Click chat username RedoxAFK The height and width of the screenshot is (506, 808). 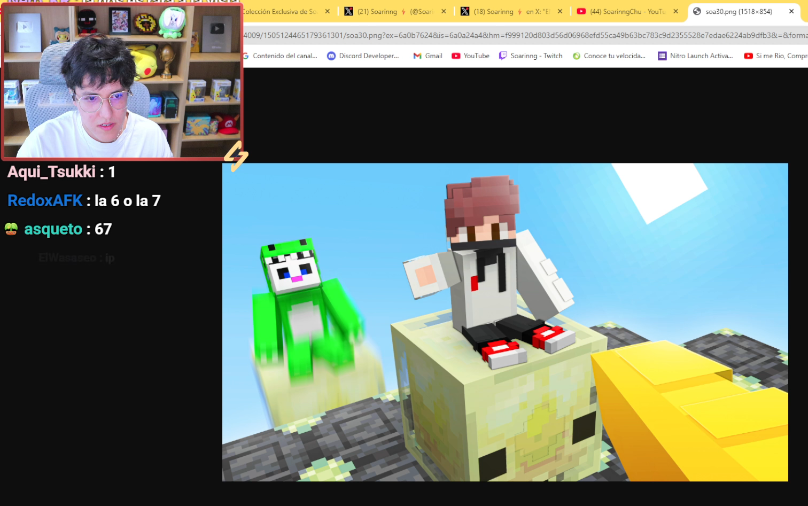pos(45,200)
